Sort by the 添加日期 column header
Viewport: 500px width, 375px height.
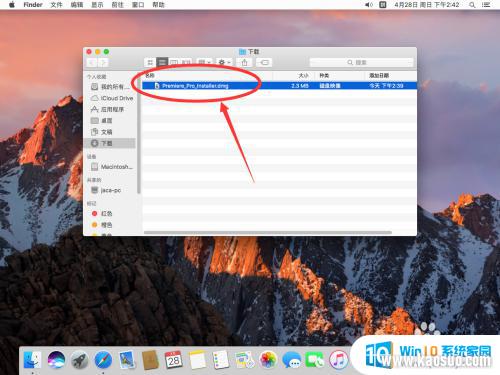[x=379, y=76]
